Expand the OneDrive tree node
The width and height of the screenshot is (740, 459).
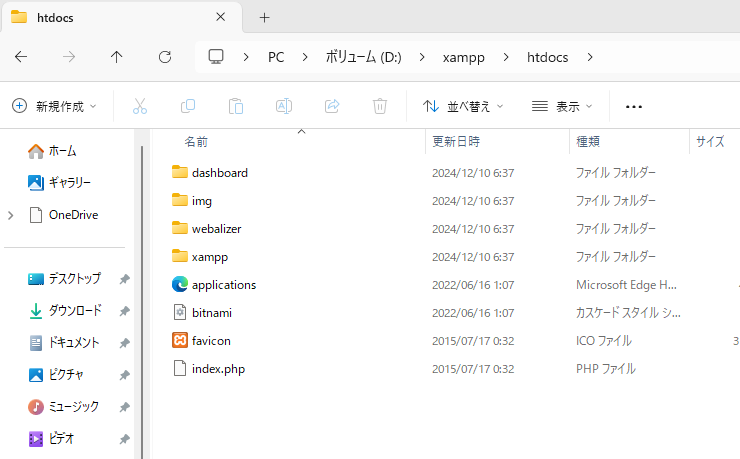tap(11, 215)
